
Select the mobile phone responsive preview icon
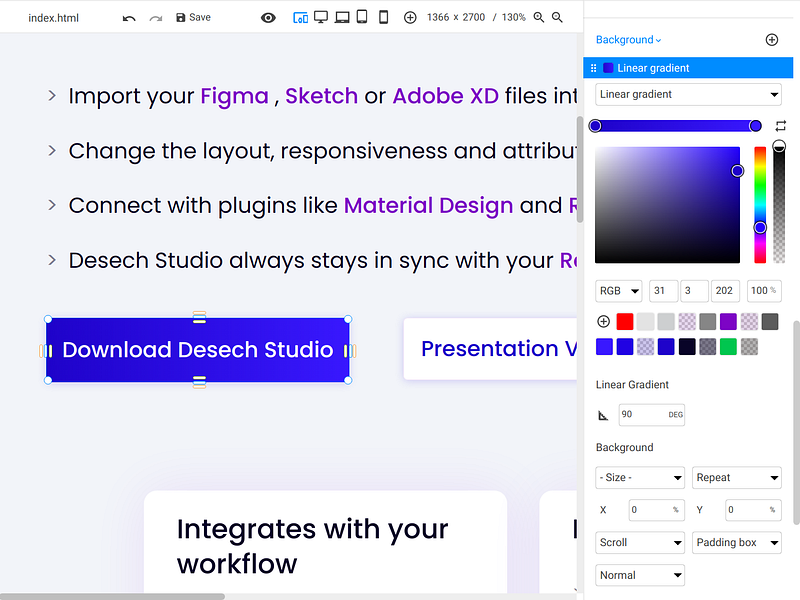pyautogui.click(x=383, y=17)
